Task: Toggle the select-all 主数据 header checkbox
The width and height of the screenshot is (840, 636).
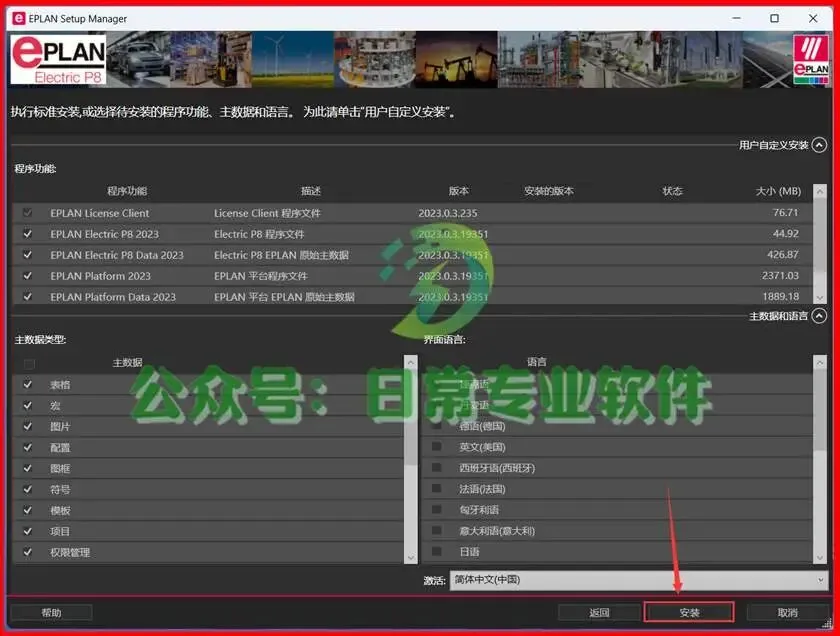Action: tap(29, 364)
